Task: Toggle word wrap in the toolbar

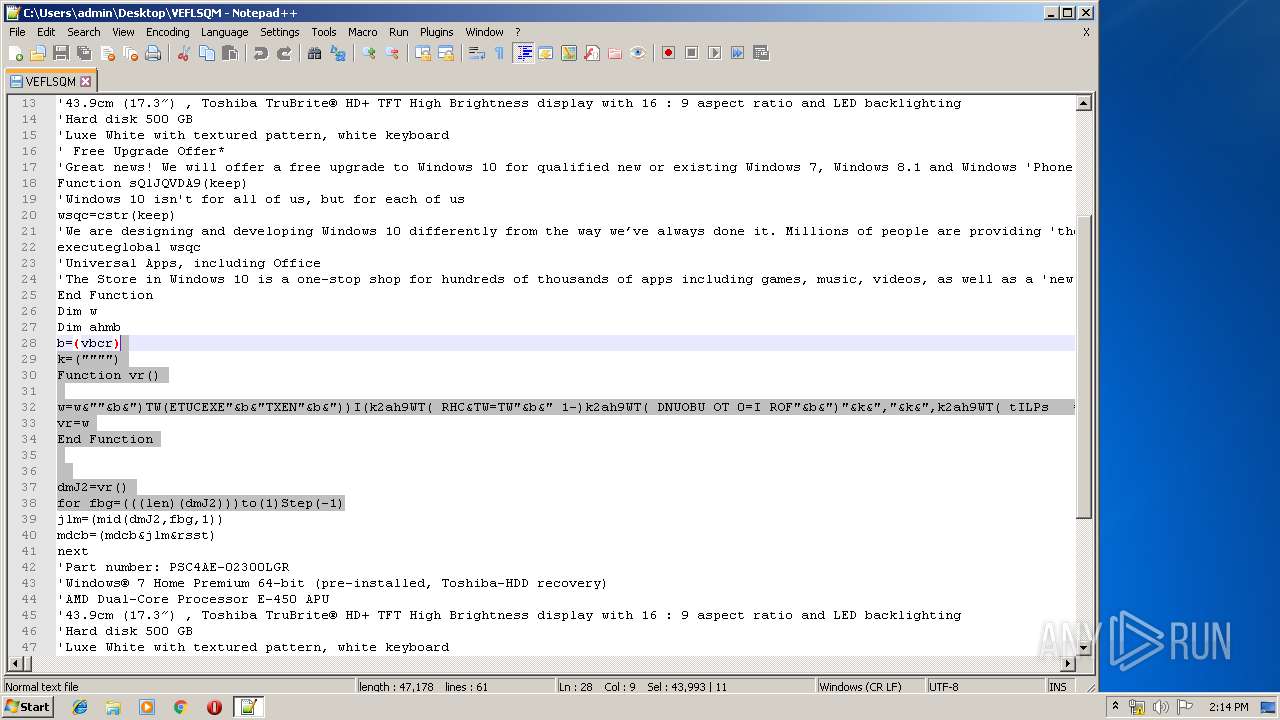Action: click(477, 53)
